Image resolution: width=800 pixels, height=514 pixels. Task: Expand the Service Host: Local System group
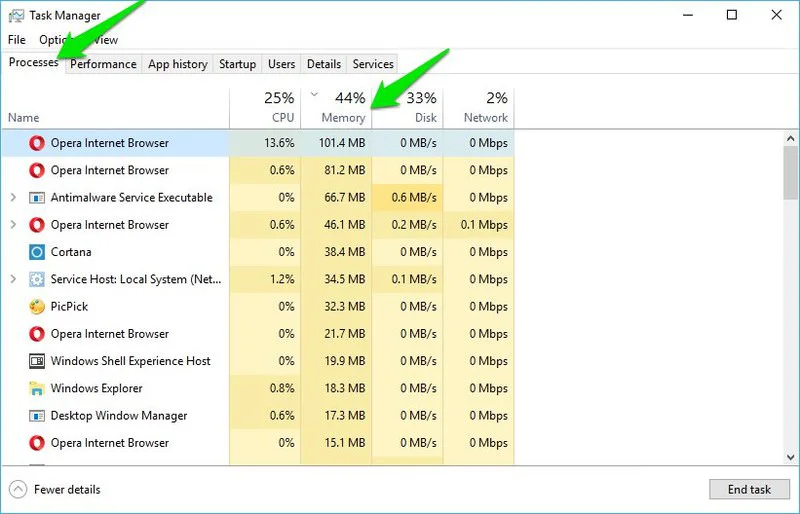13,280
